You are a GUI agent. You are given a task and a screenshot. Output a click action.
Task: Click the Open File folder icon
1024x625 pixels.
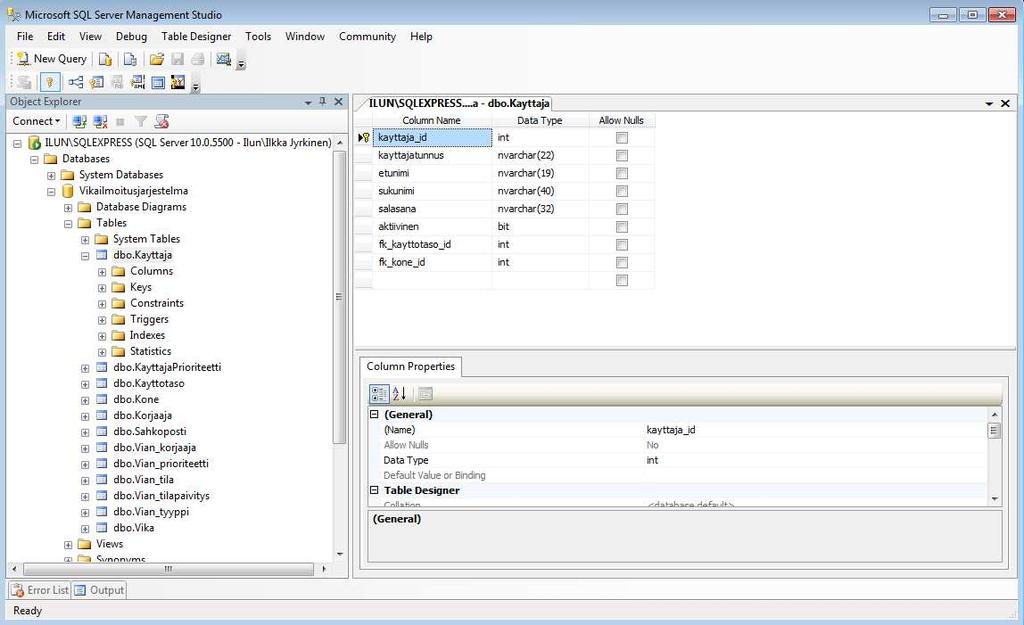pyautogui.click(x=157, y=59)
